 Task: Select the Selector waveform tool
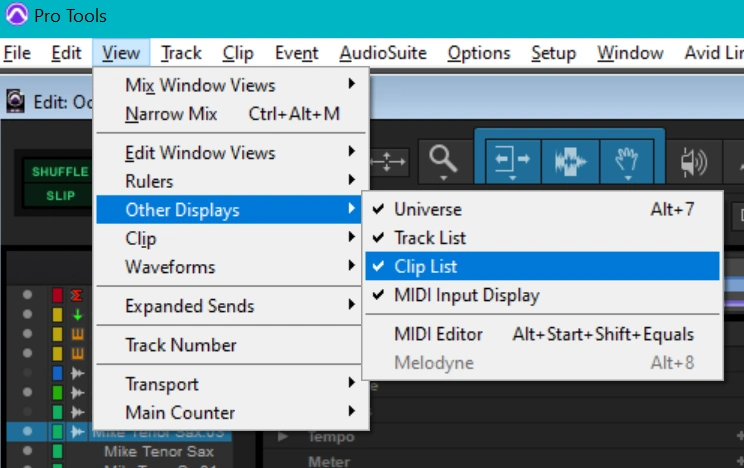point(569,161)
